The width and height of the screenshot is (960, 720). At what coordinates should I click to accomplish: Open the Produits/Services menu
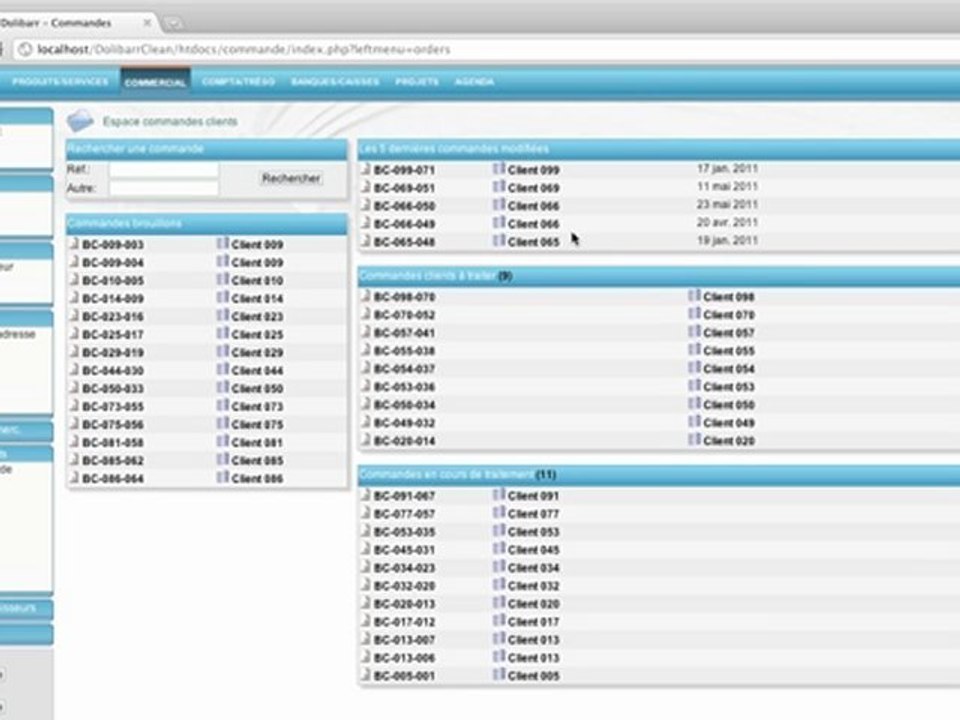tap(60, 81)
